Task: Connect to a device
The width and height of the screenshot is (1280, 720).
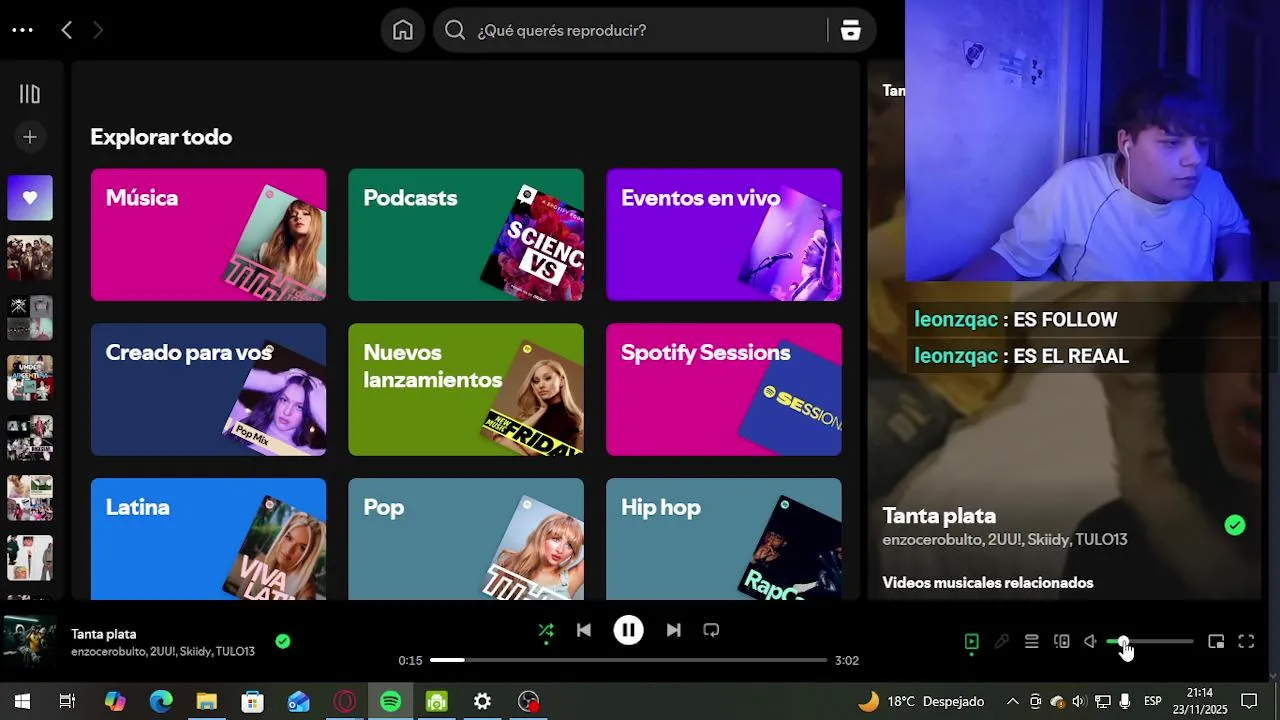Action: 1061,642
